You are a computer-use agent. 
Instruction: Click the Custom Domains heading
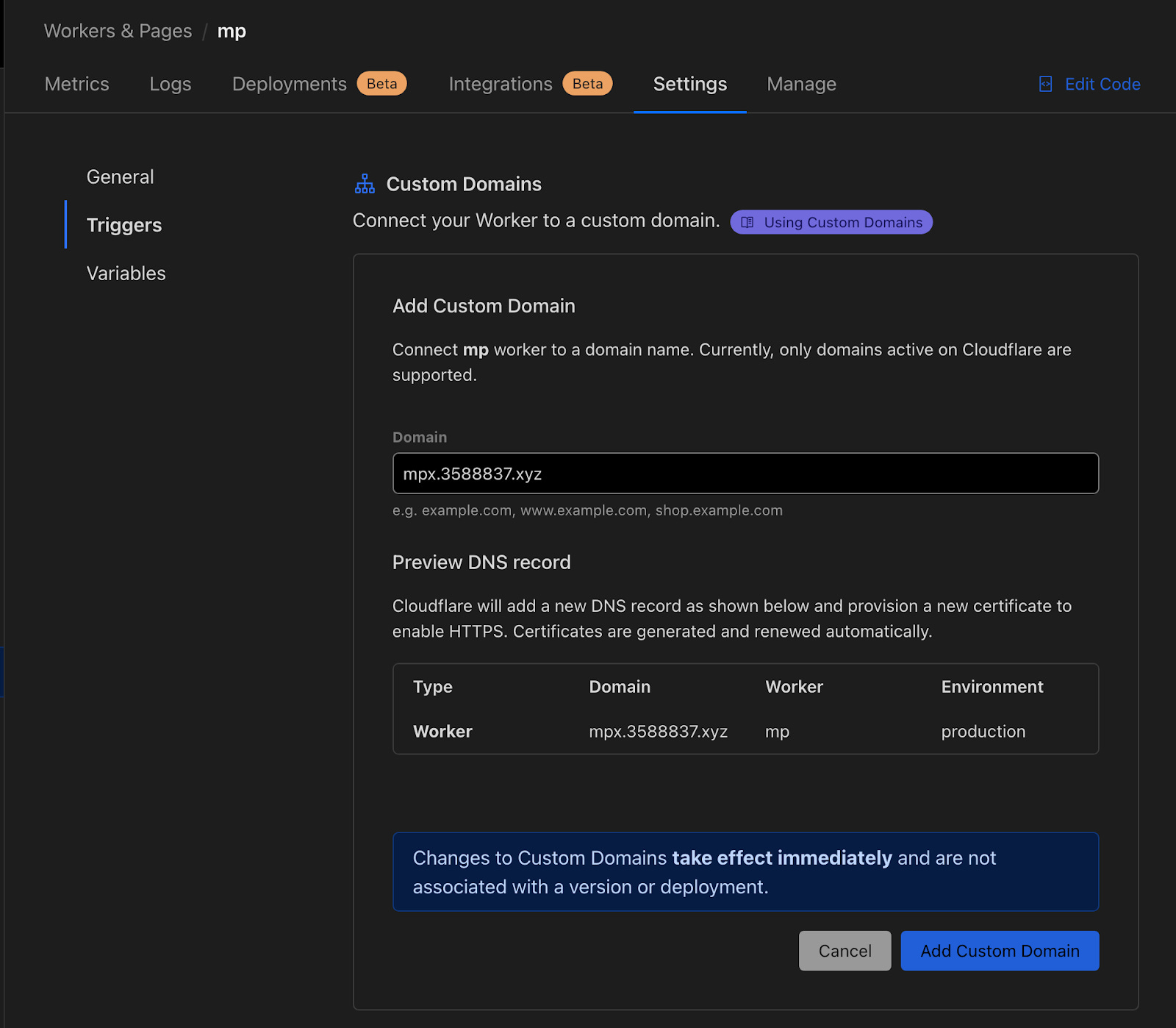[464, 184]
